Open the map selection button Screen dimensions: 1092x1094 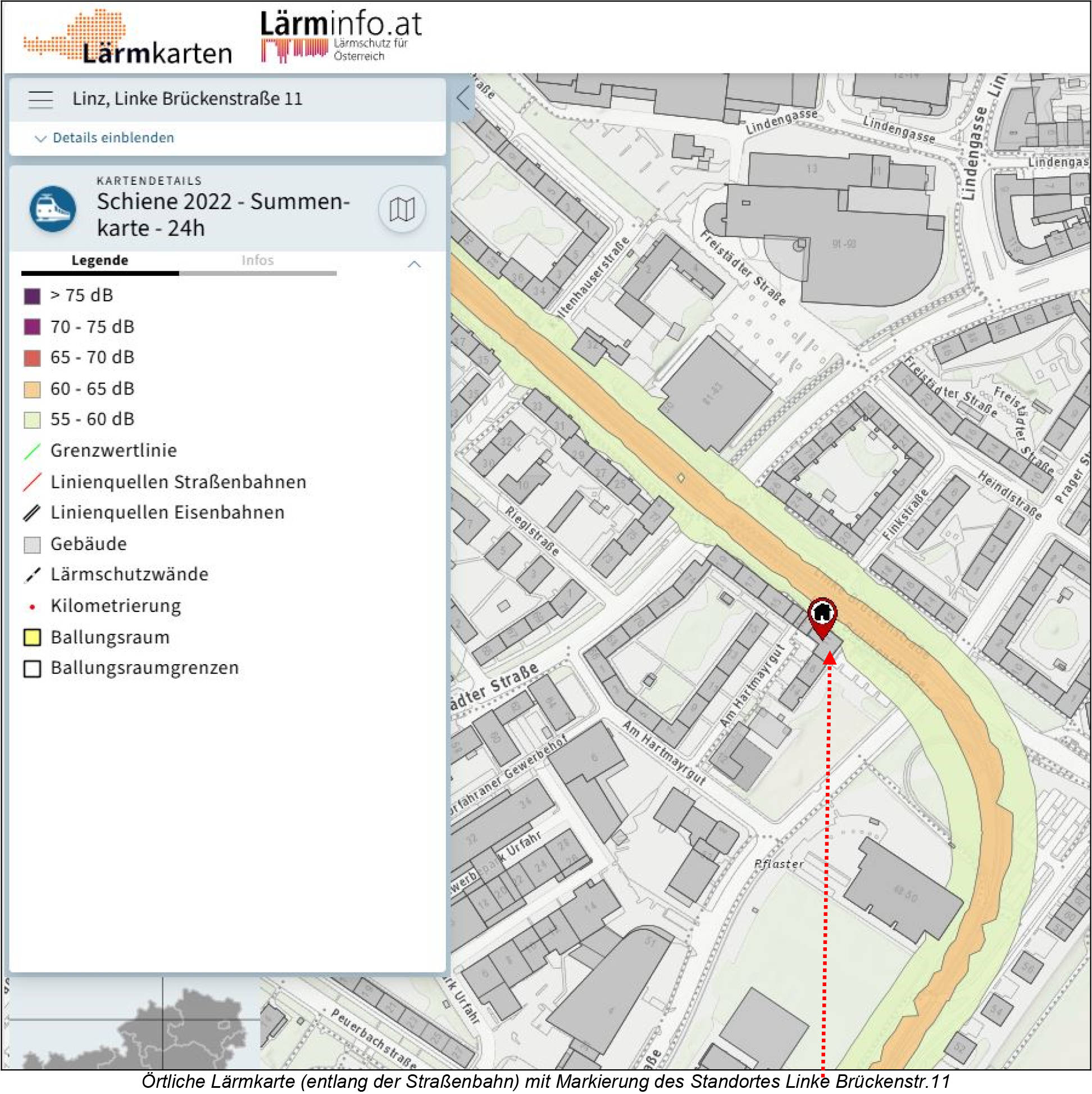[402, 210]
